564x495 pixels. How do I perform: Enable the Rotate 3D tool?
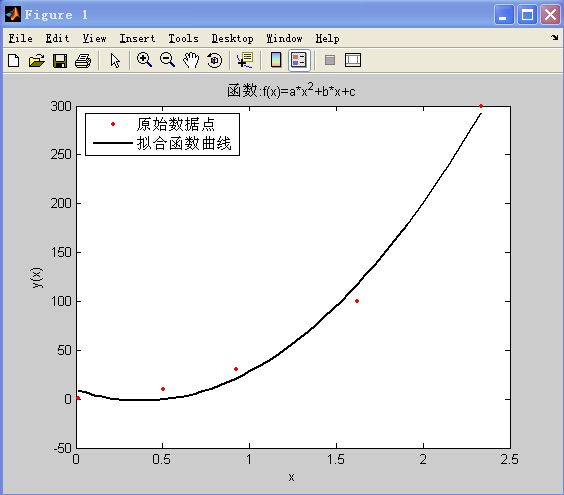pyautogui.click(x=215, y=60)
